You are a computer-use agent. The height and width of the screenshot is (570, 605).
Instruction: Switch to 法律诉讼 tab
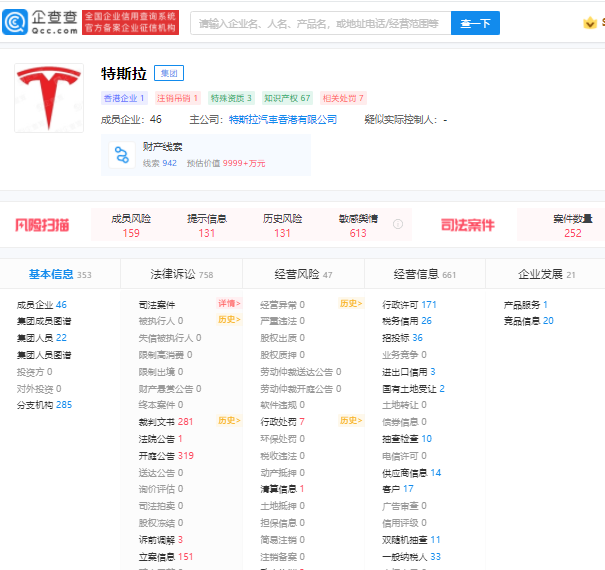point(182,274)
